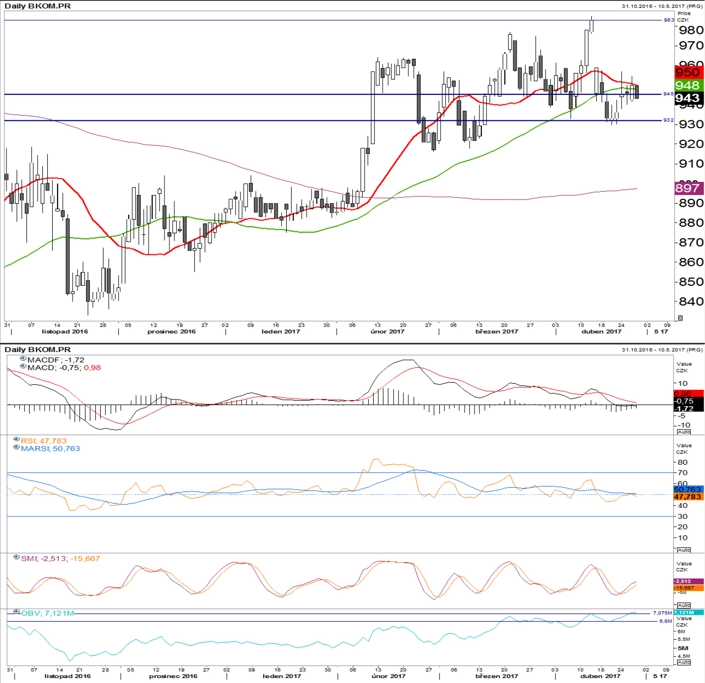
Task: Click the black 943 last price label
Action: pyautogui.click(x=689, y=98)
